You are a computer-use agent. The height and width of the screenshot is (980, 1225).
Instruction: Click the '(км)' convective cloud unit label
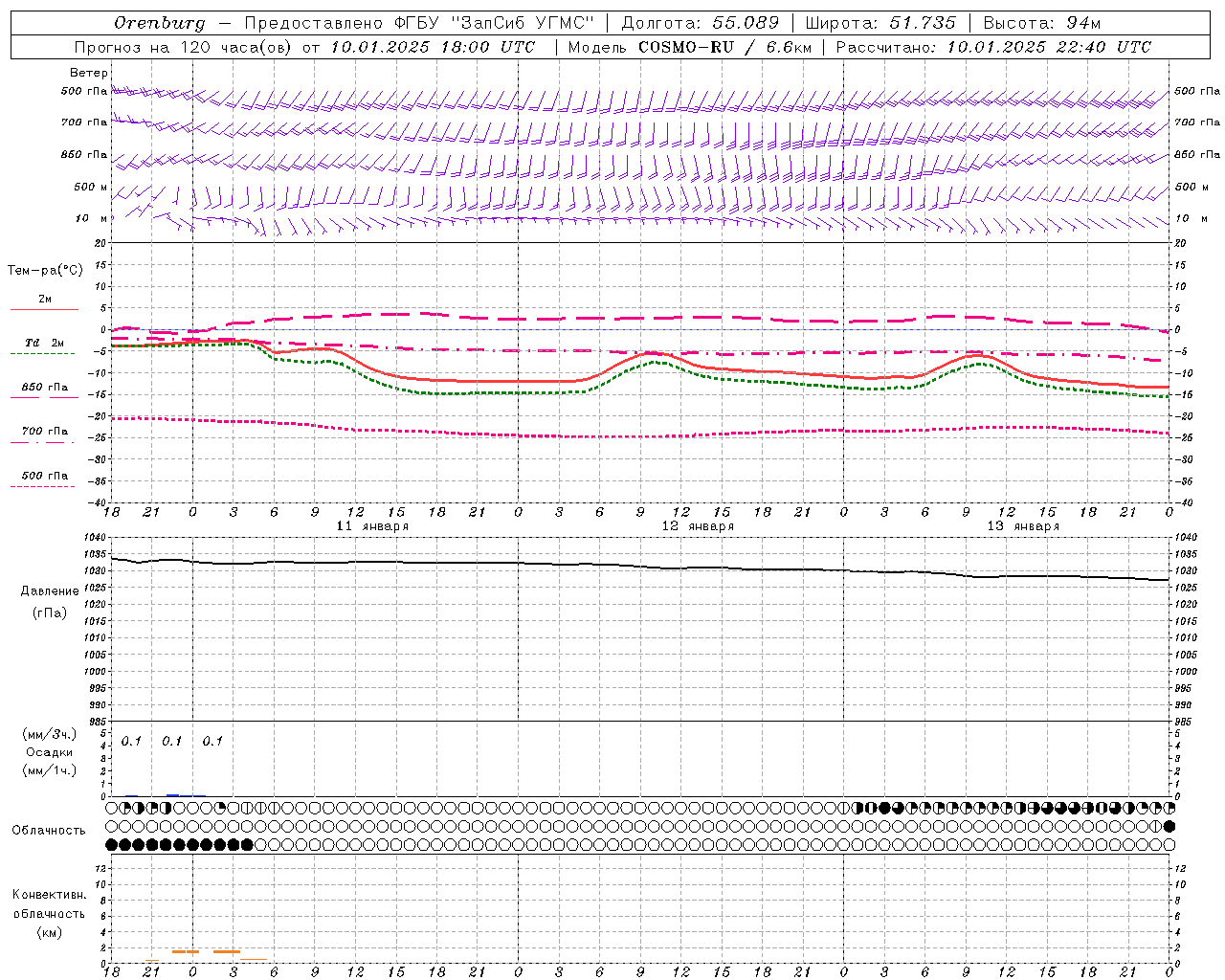tap(50, 931)
